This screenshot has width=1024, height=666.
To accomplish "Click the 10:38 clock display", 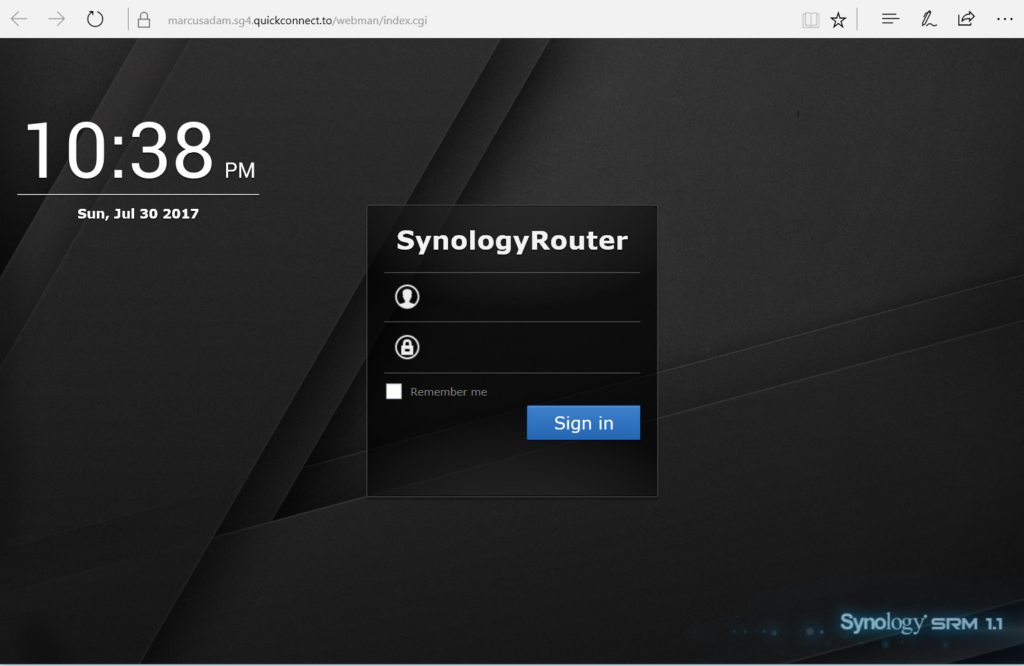I will click(x=139, y=151).
